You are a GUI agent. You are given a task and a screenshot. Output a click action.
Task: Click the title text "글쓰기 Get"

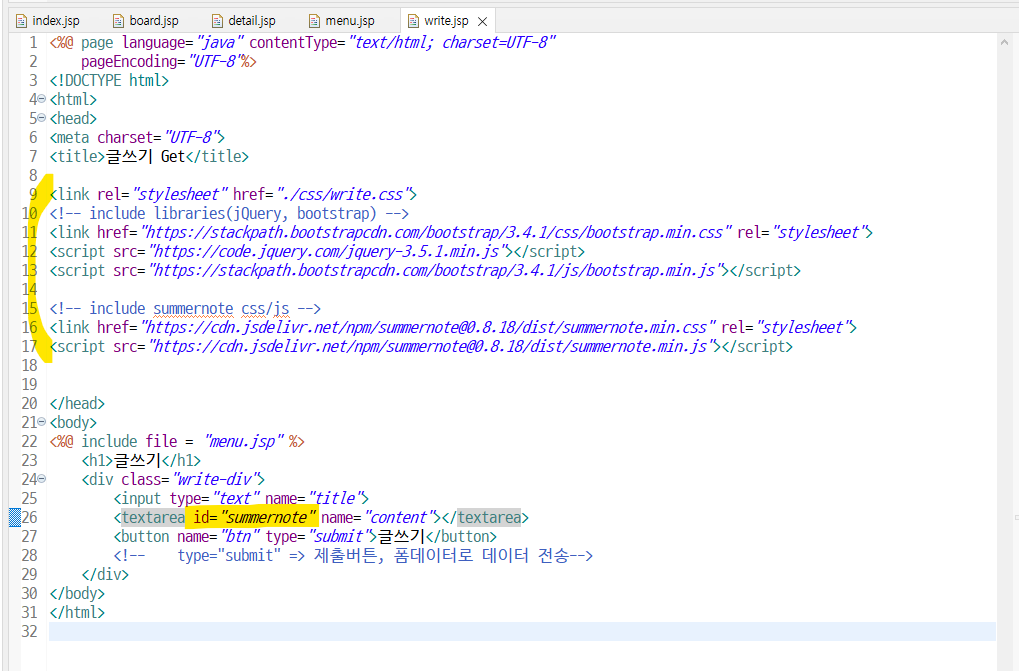pos(146,157)
